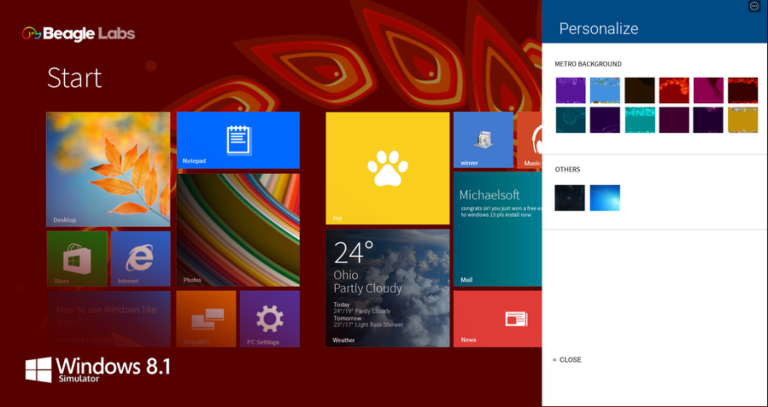Viewport: 768px width, 407px height.
Task: Click the "OTHERS" section label
Action: 567,169
